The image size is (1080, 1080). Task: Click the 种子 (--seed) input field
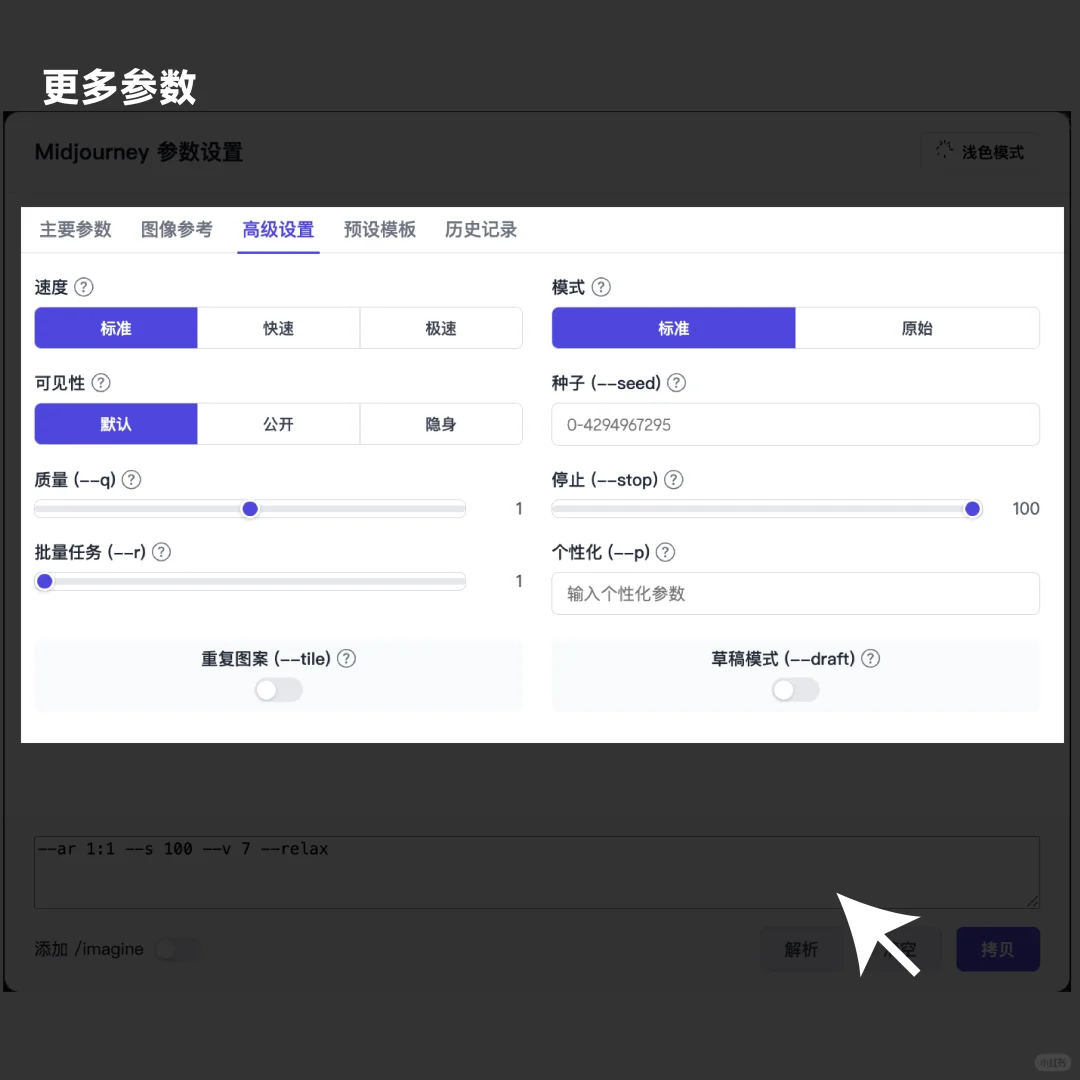point(795,424)
